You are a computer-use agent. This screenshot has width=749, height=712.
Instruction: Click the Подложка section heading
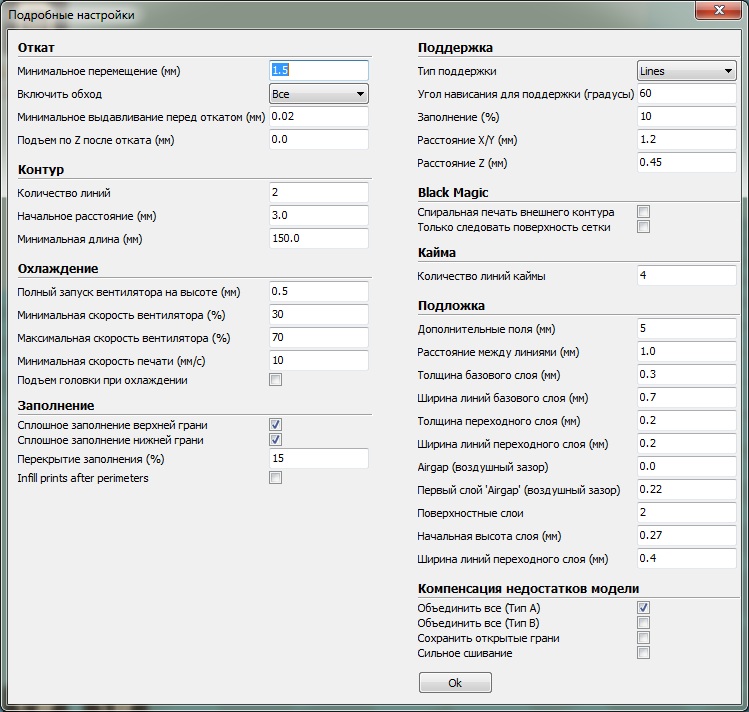451,306
